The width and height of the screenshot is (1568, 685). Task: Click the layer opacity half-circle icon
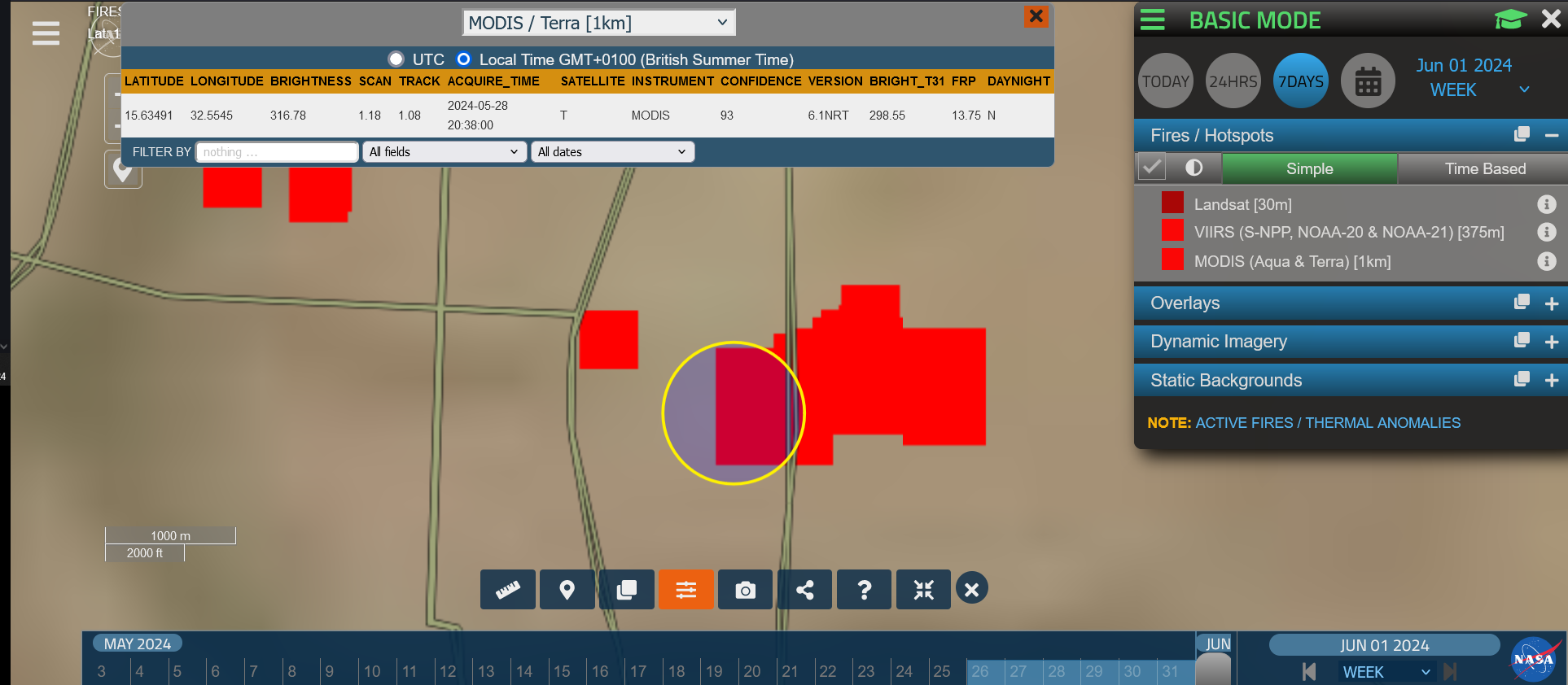tap(1194, 168)
